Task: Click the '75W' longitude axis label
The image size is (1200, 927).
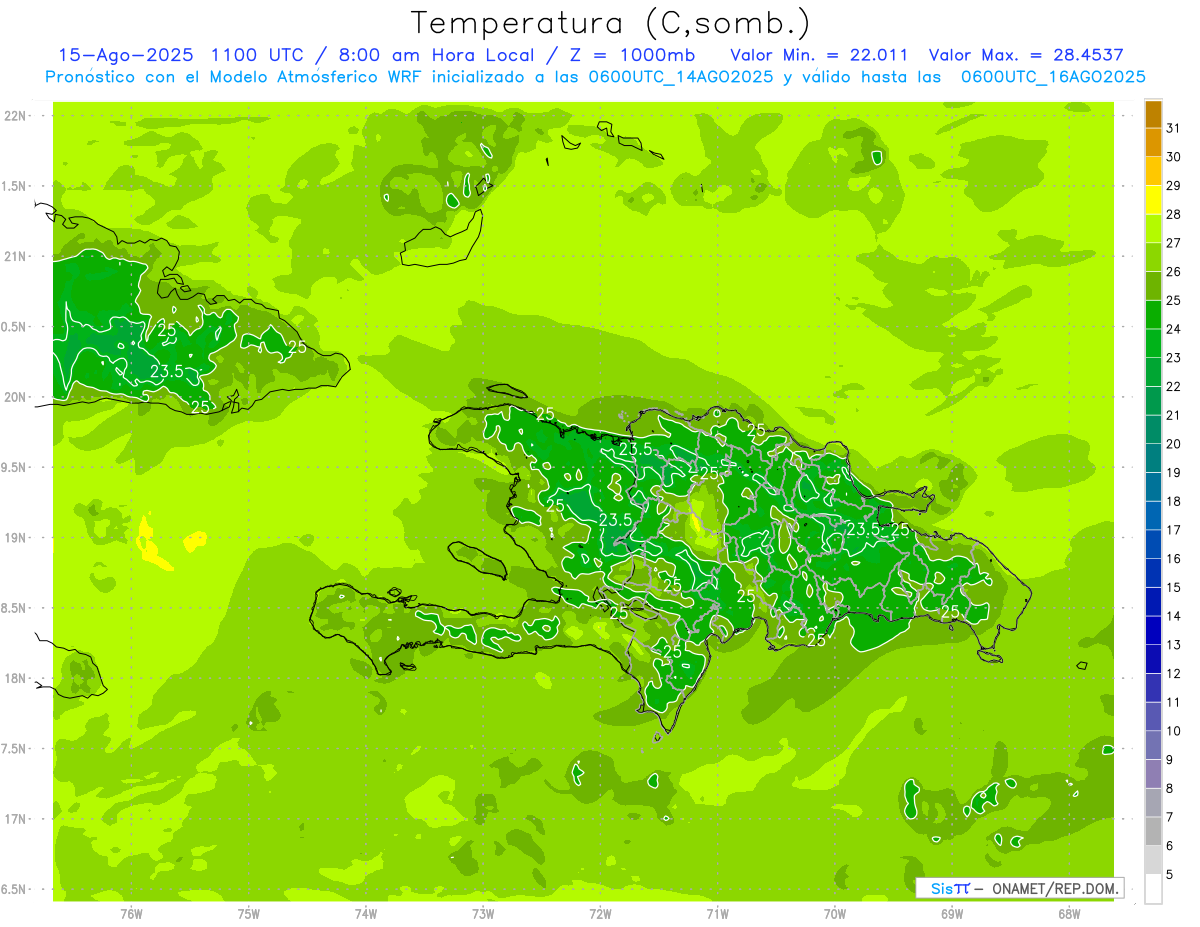Action: 249,913
